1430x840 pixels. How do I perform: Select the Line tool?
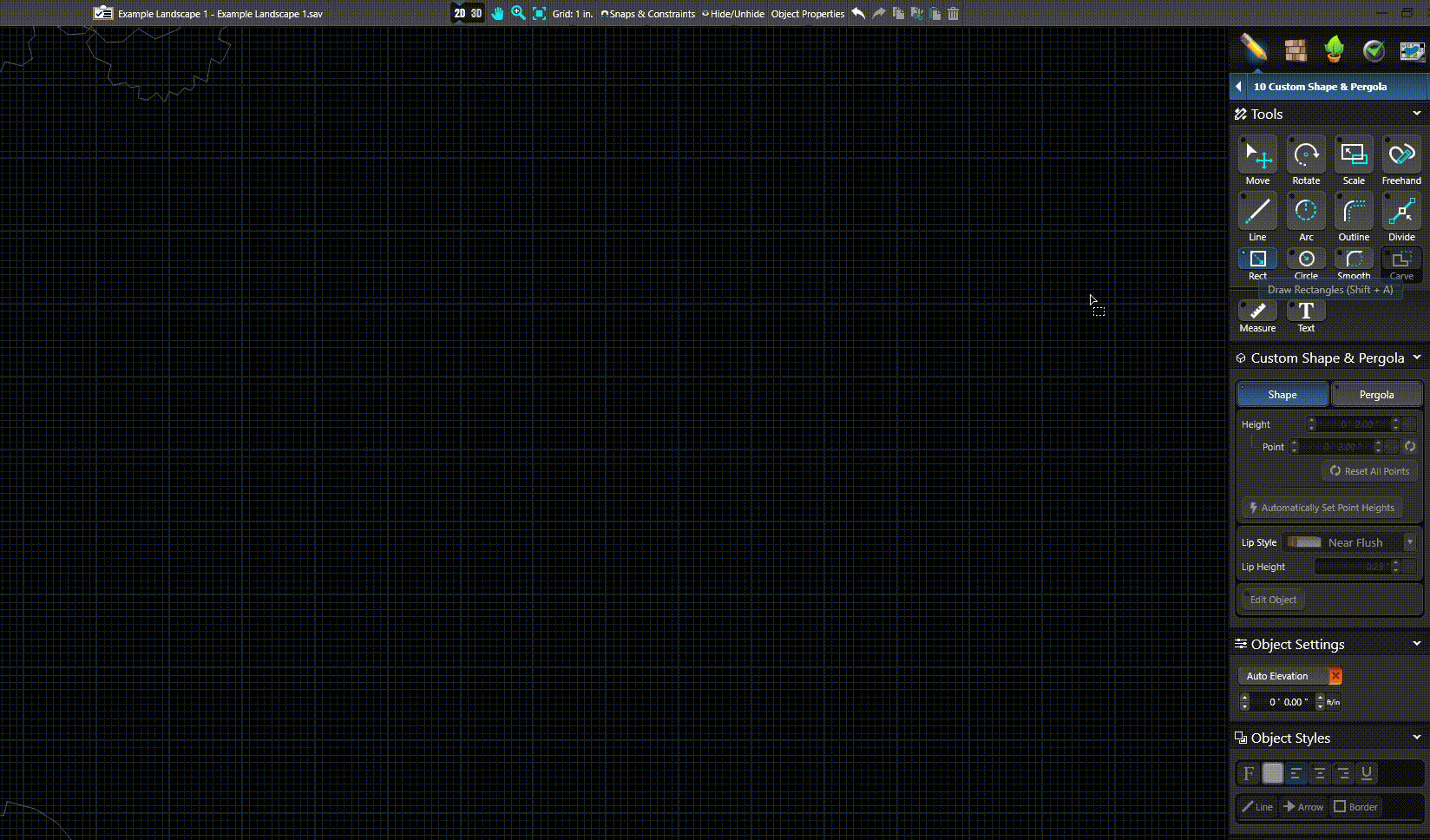pos(1257,218)
